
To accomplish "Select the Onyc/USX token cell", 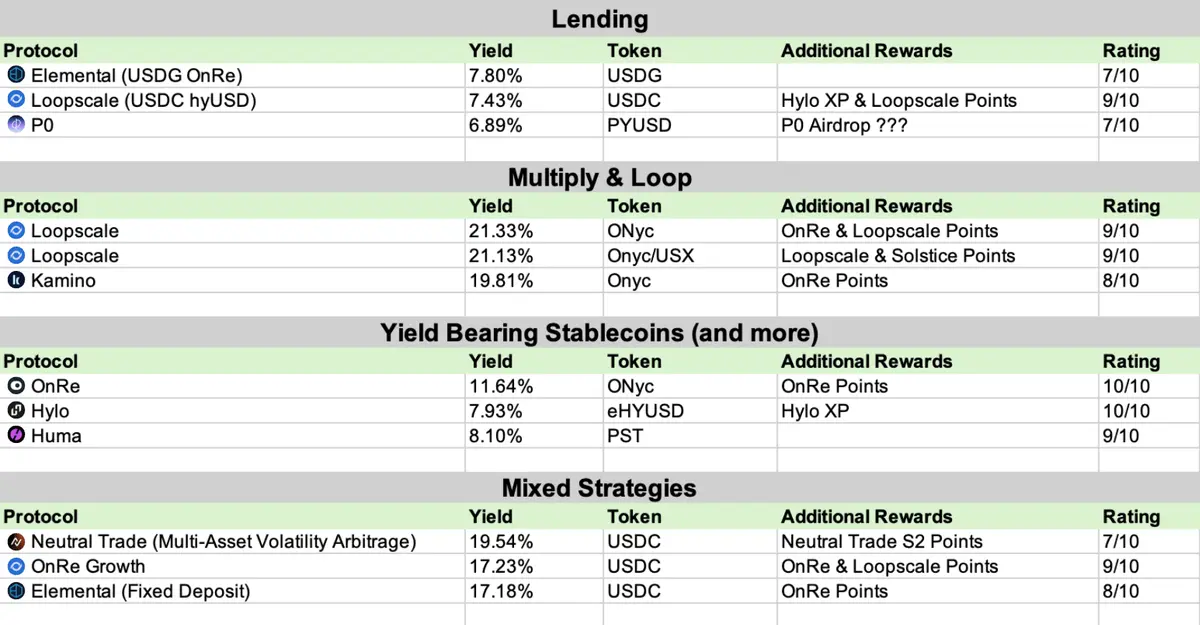I will pyautogui.click(x=690, y=256).
